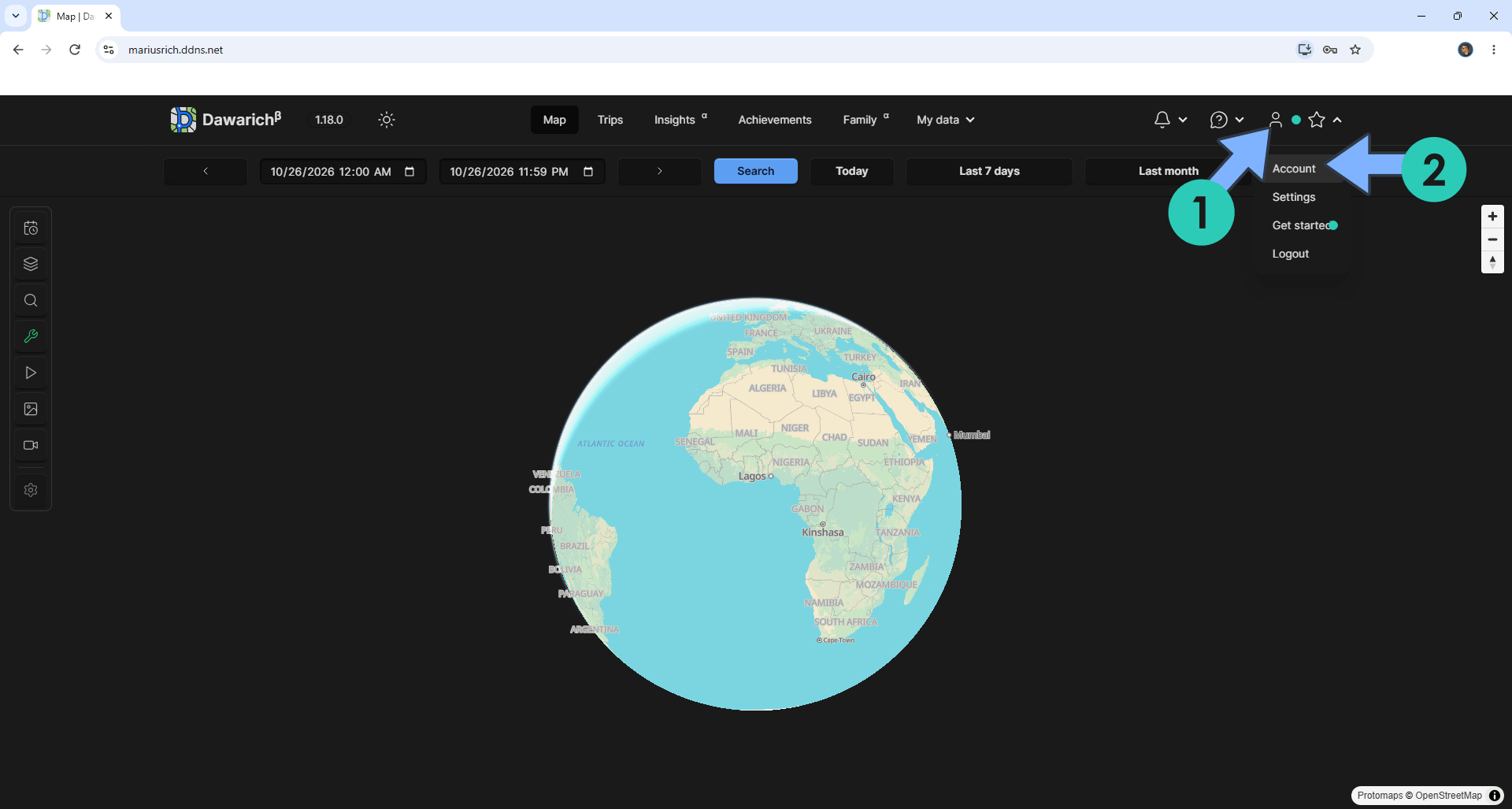Select Last 7 days range
Image resolution: width=1512 pixels, height=809 pixels.
[x=989, y=171]
